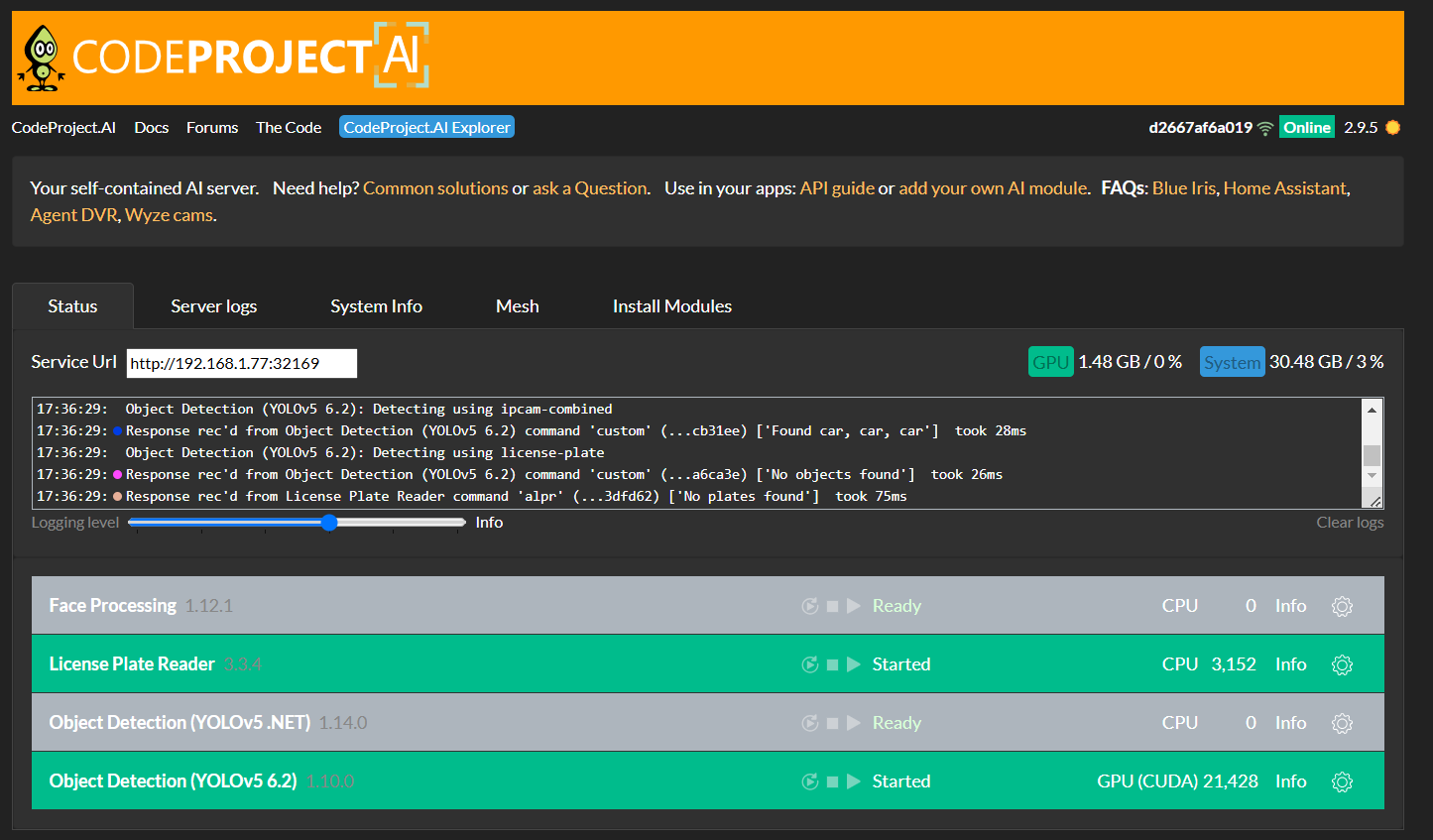Click the Service Url input field
Screen dimensions: 1433x840
pyautogui.click(x=242, y=363)
